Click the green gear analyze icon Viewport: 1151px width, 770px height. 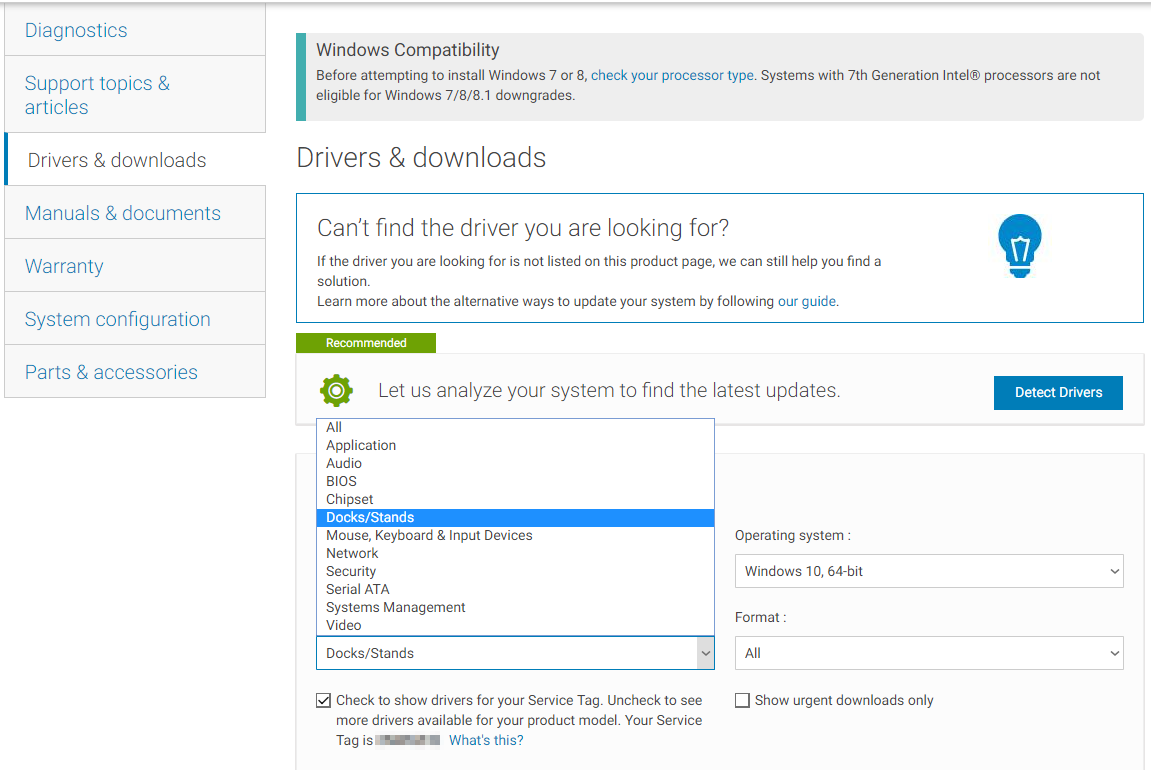[336, 390]
